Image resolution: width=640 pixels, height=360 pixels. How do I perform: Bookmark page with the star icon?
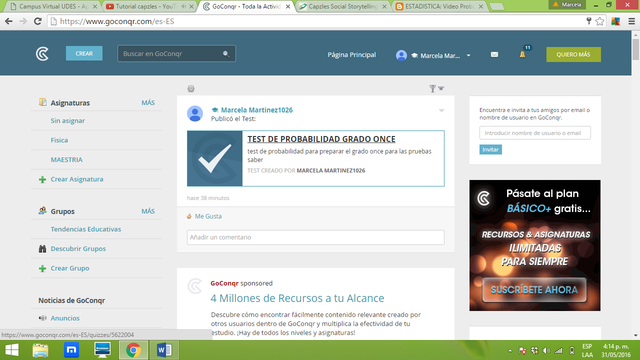click(x=600, y=21)
